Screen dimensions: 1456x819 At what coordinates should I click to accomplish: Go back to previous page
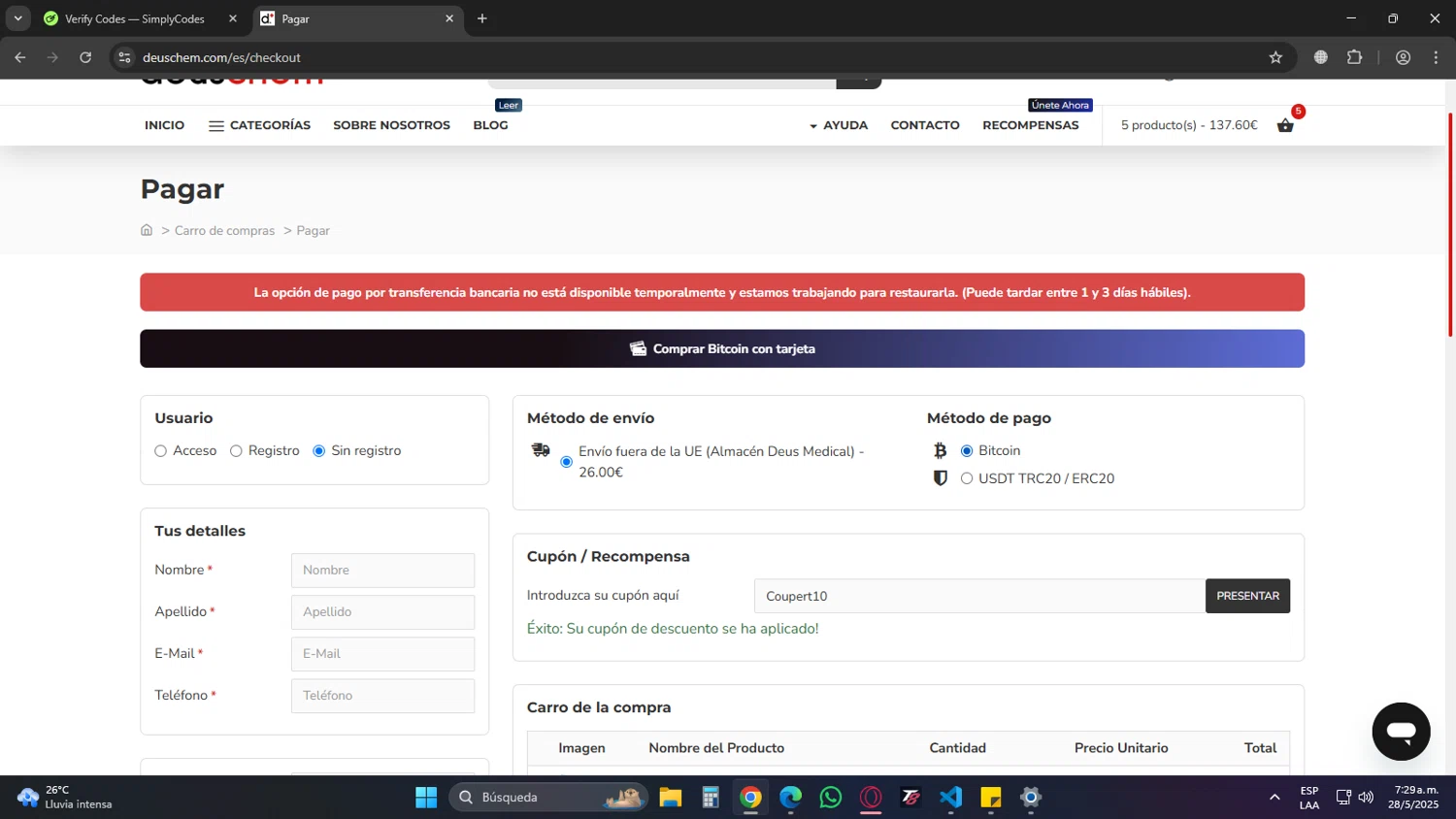(x=20, y=57)
